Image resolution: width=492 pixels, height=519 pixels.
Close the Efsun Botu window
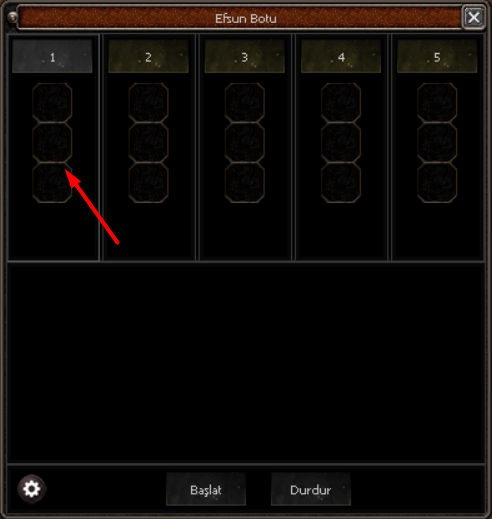pyautogui.click(x=474, y=17)
